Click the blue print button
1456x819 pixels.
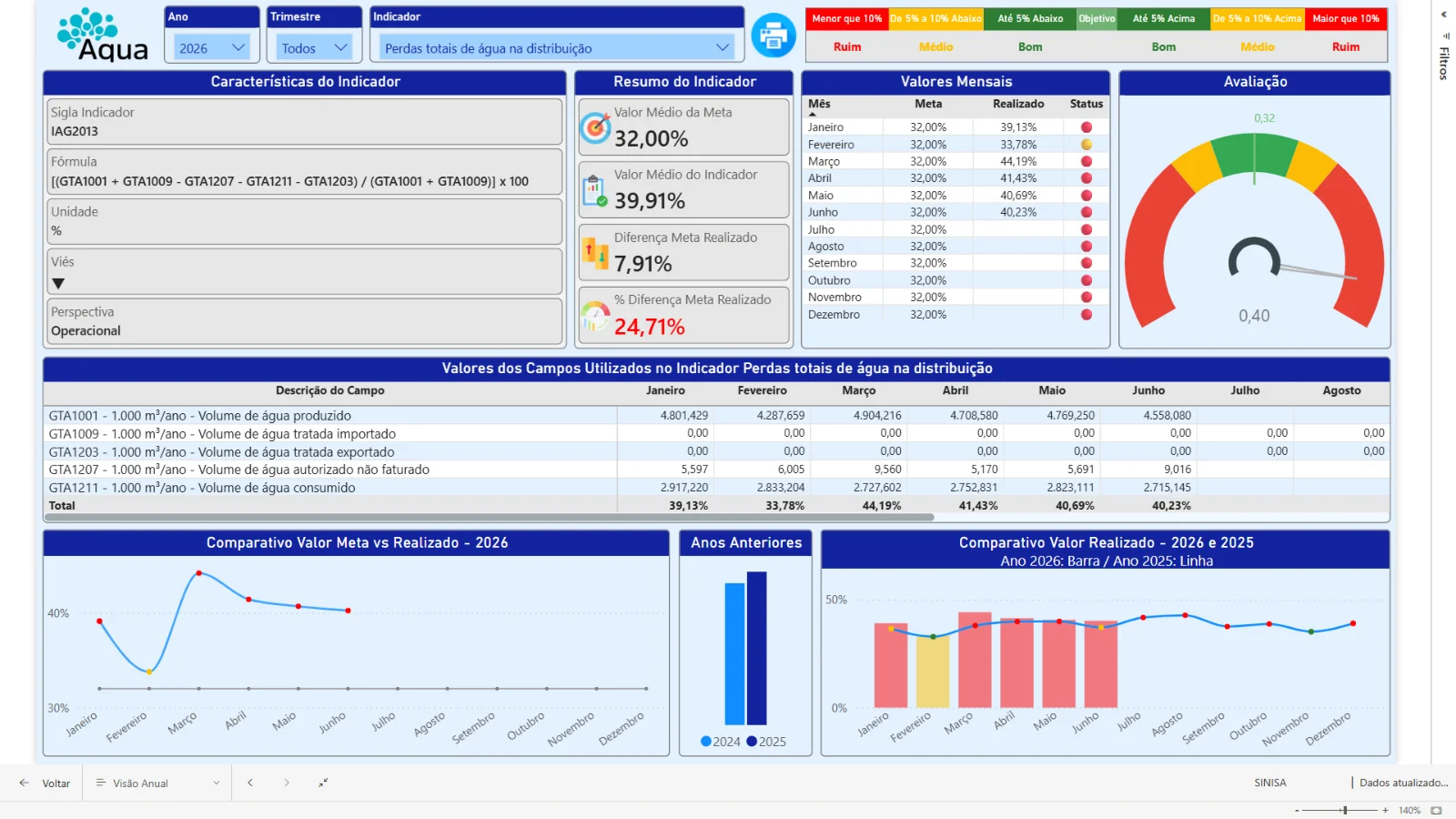click(773, 35)
